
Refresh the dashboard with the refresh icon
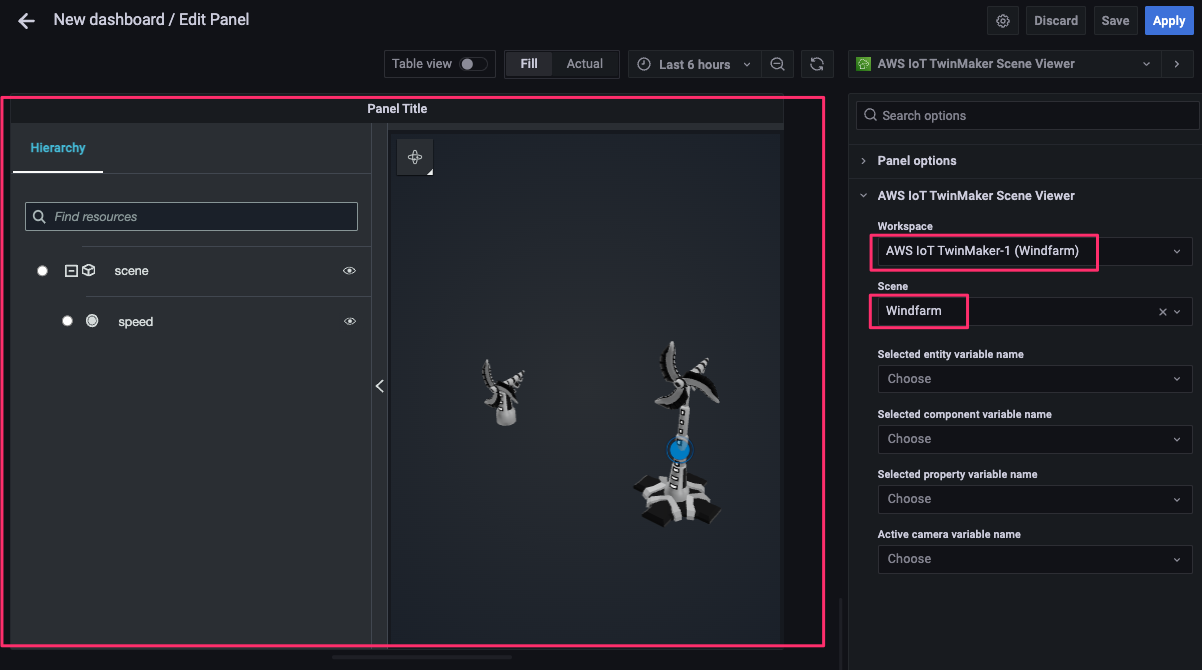pos(817,64)
